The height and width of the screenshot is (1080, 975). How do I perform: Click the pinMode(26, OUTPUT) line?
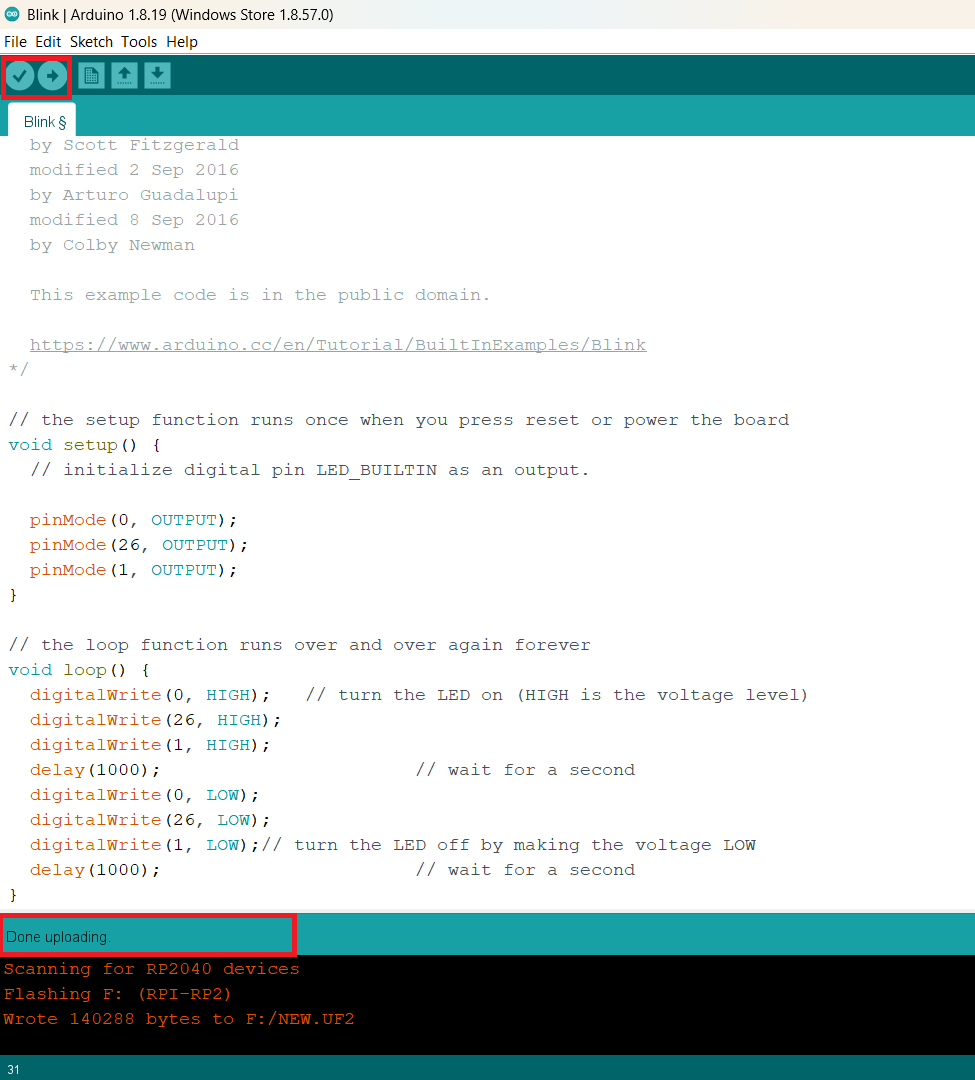point(138,545)
